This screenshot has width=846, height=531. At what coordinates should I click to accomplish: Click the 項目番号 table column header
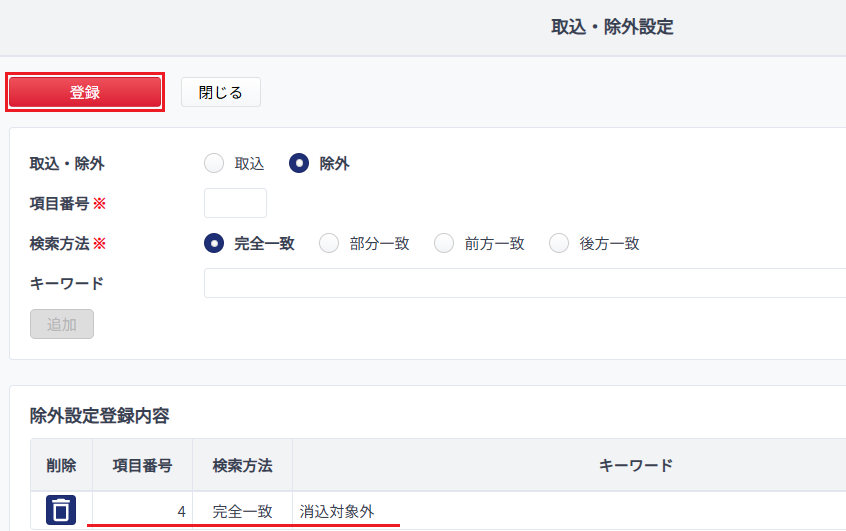142,465
